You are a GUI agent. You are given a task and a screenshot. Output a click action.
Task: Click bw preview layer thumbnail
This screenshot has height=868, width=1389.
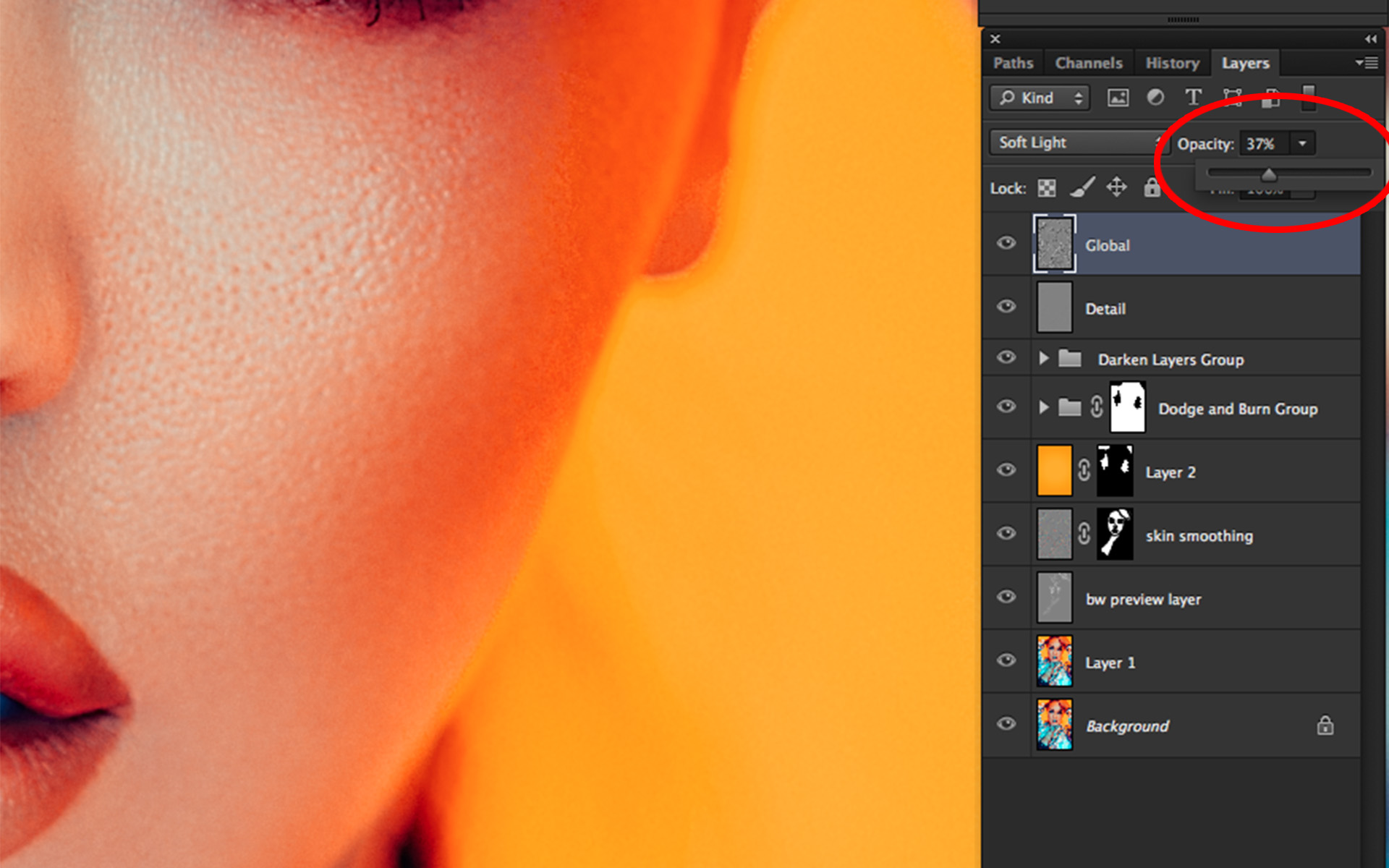1055,597
